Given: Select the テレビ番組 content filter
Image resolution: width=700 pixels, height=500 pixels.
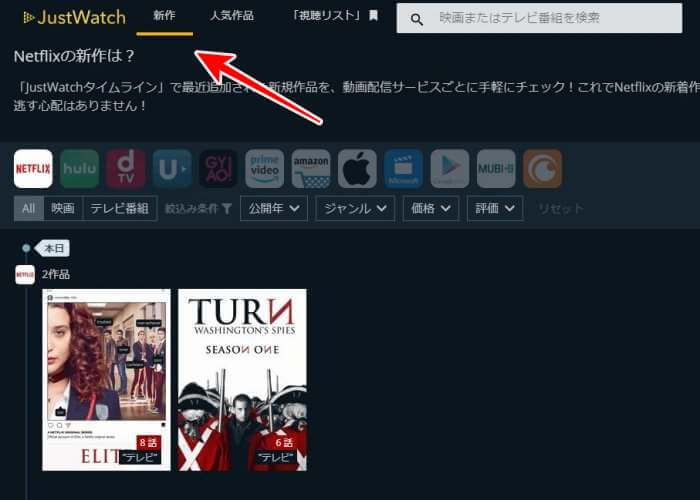Looking at the screenshot, I should (x=120, y=208).
